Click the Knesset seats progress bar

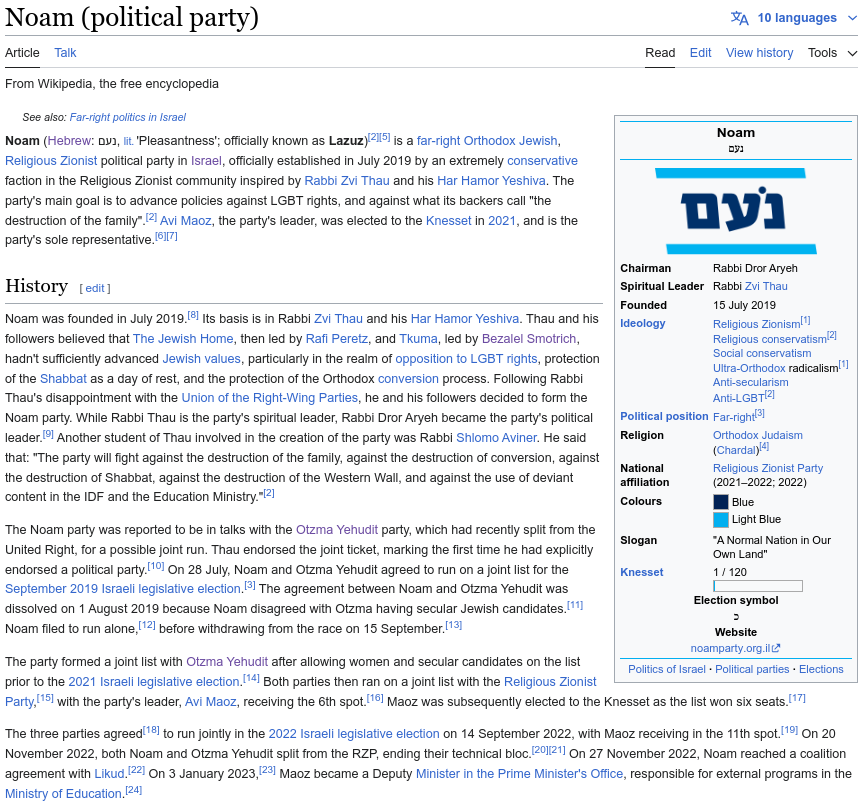[758, 586]
